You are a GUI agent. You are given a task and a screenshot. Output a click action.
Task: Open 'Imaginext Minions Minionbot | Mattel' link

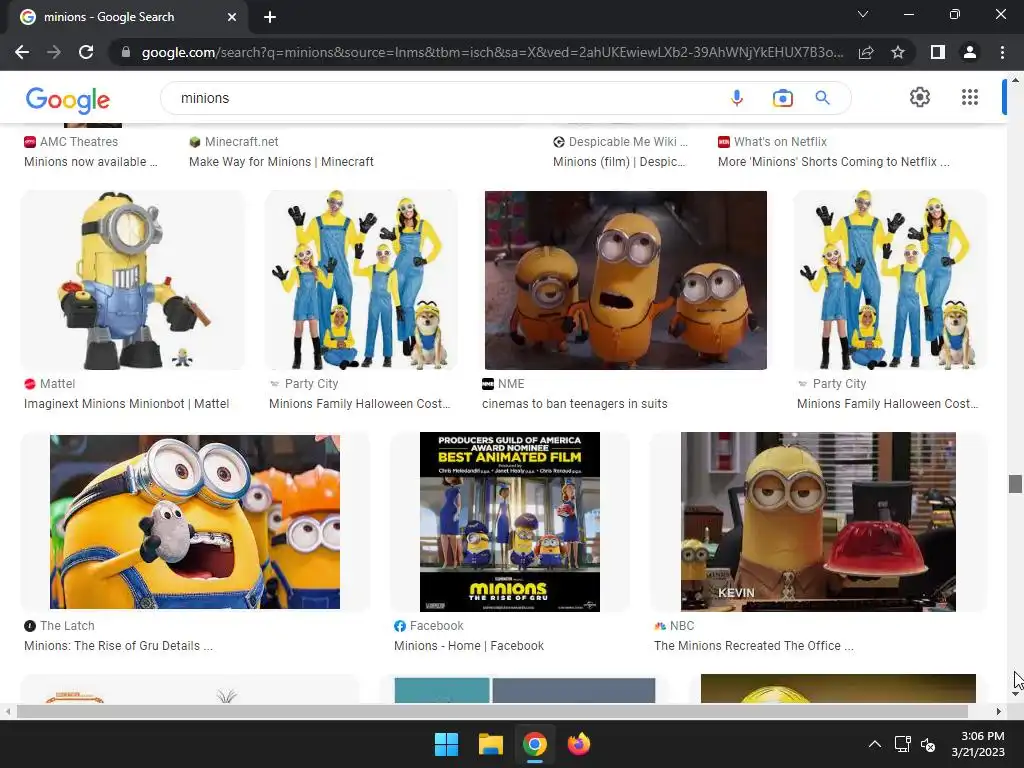pos(127,404)
